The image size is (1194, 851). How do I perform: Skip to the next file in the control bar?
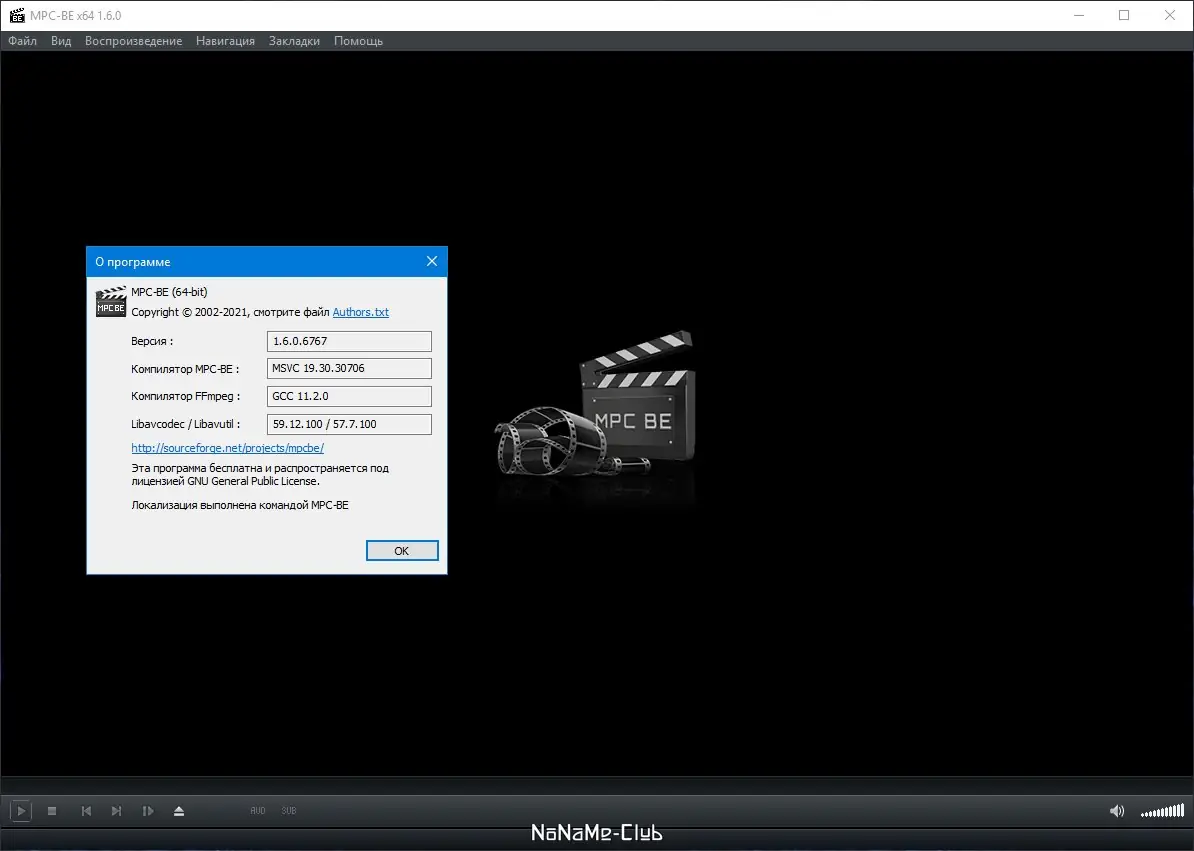click(117, 811)
